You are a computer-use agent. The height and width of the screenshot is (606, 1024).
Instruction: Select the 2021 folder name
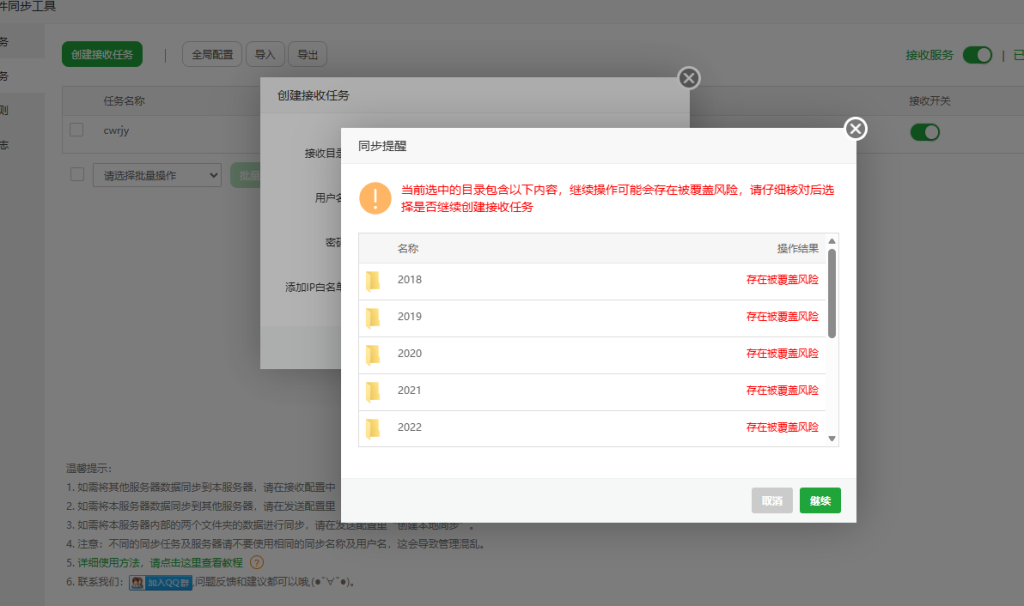point(409,390)
